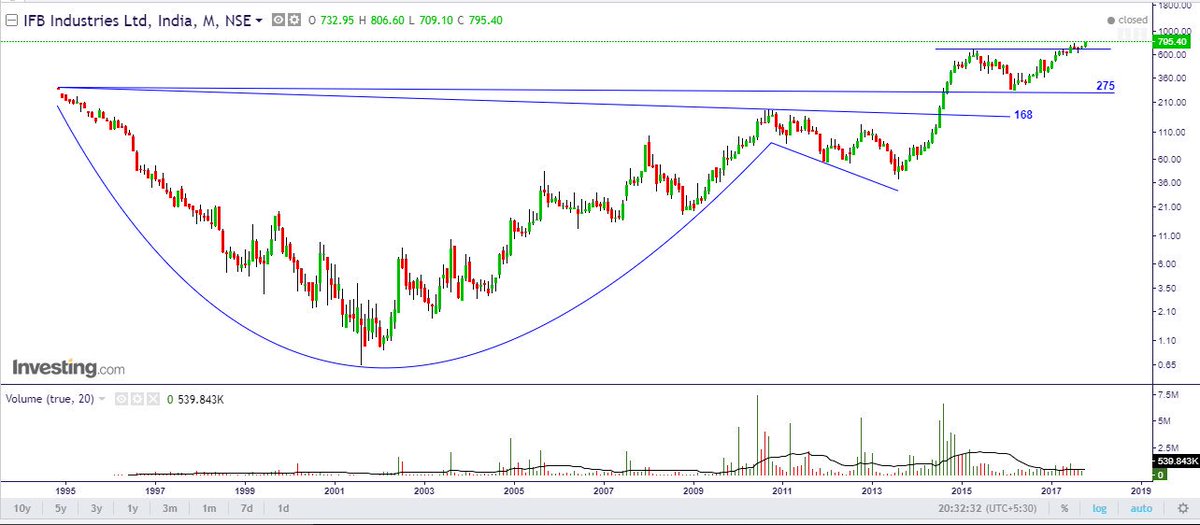Select the 7d time range

point(246,508)
